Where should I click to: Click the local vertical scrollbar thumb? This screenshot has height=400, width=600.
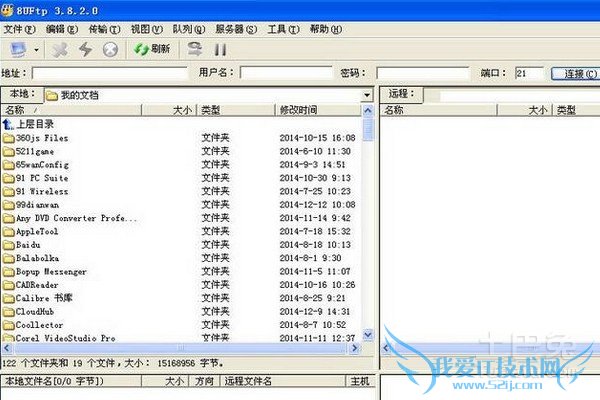click(x=368, y=130)
